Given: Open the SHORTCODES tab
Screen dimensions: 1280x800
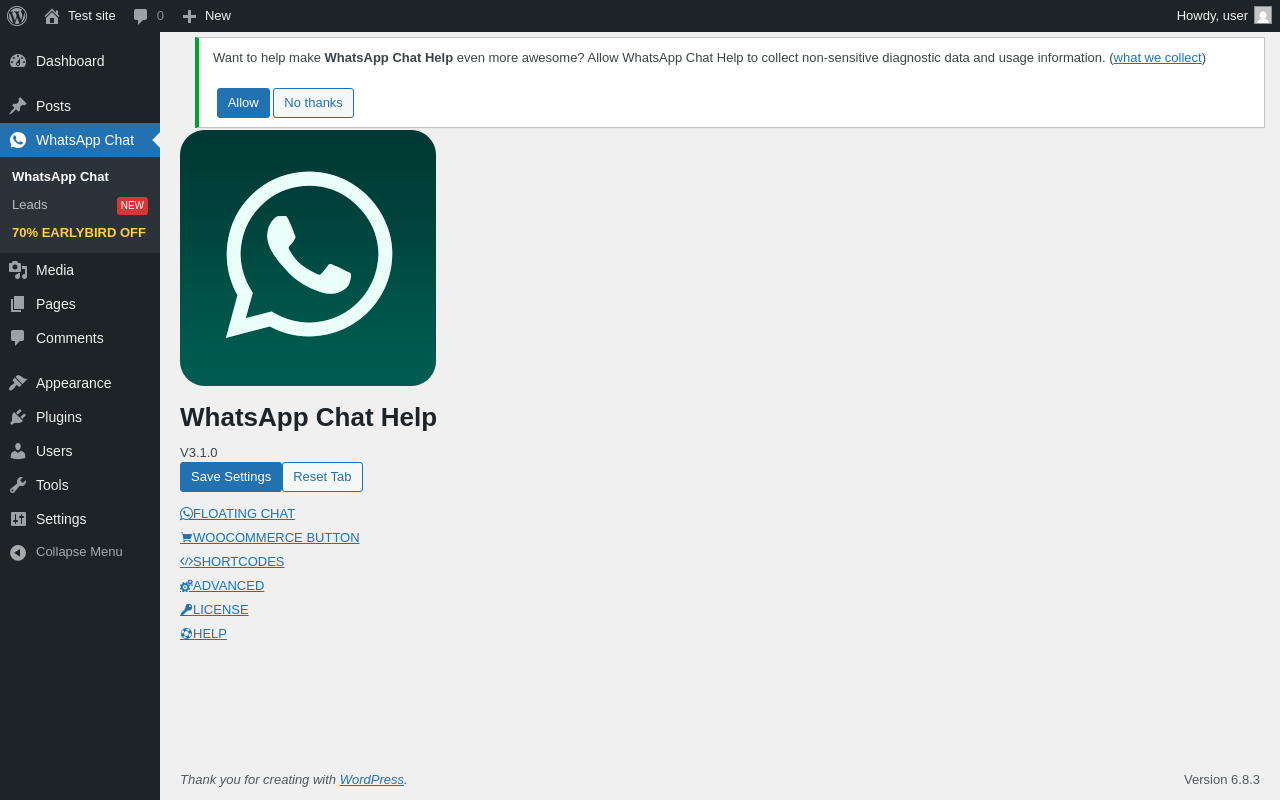Looking at the screenshot, I should [232, 562].
